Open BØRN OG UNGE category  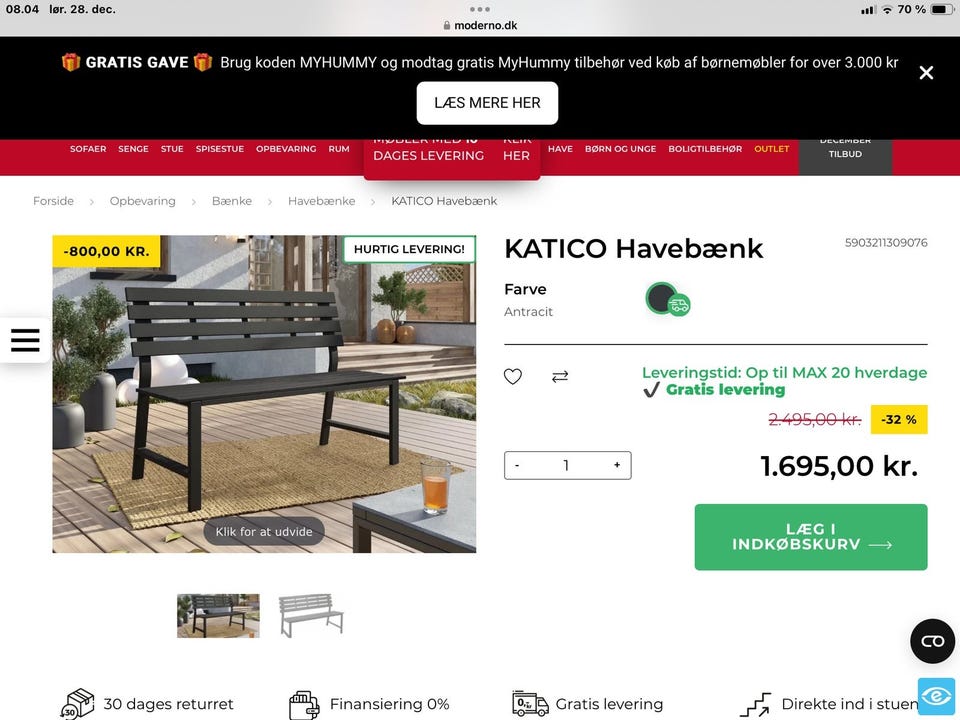[x=620, y=149]
